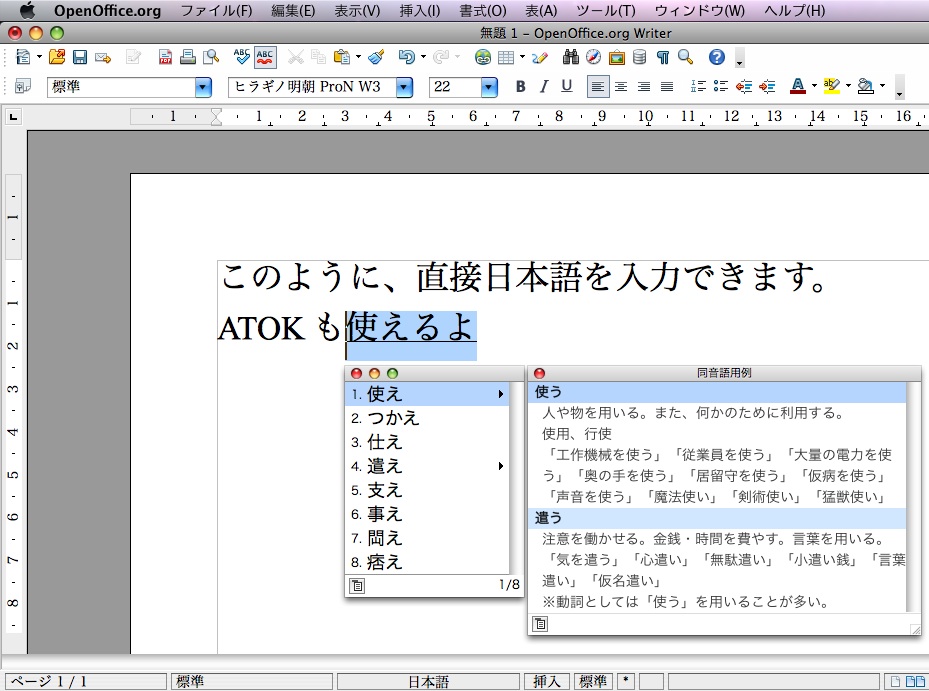Select candidate 2. つかえ
This screenshot has height=691, width=929.
(x=427, y=418)
